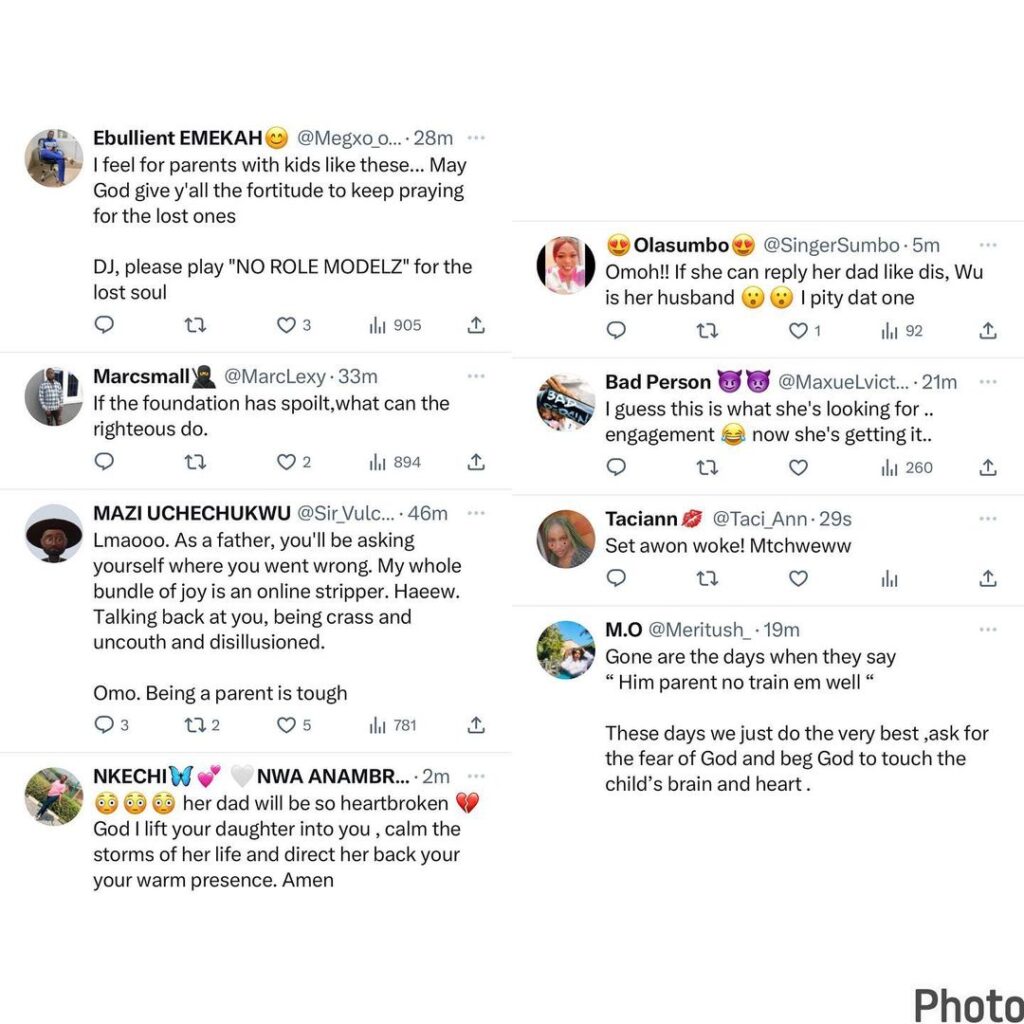This screenshot has height=1024, width=1024.
Task: Open the @MarcLexy profile handle
Action: [274, 377]
